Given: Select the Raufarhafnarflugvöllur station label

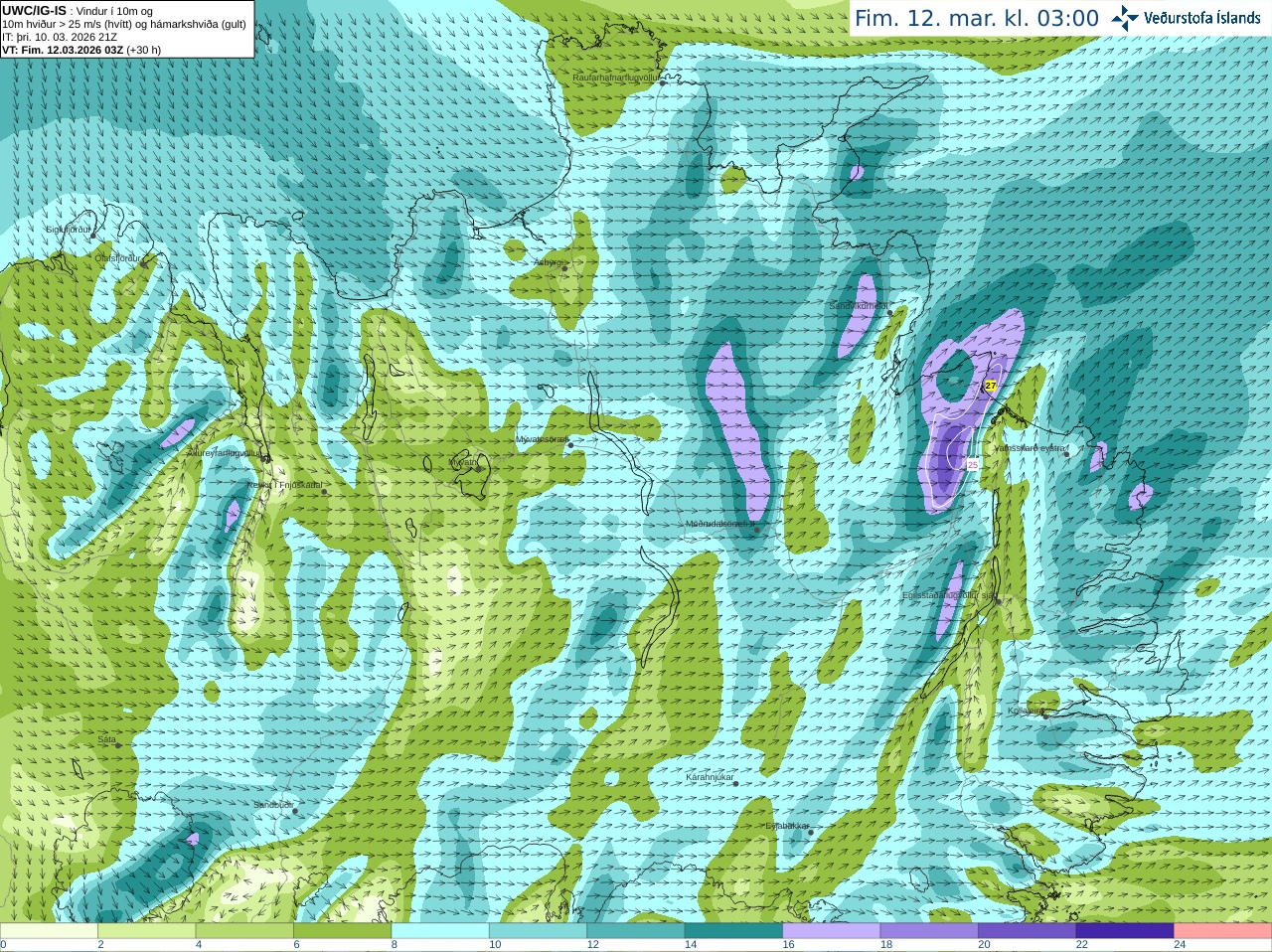Looking at the screenshot, I should pyautogui.click(x=616, y=77).
